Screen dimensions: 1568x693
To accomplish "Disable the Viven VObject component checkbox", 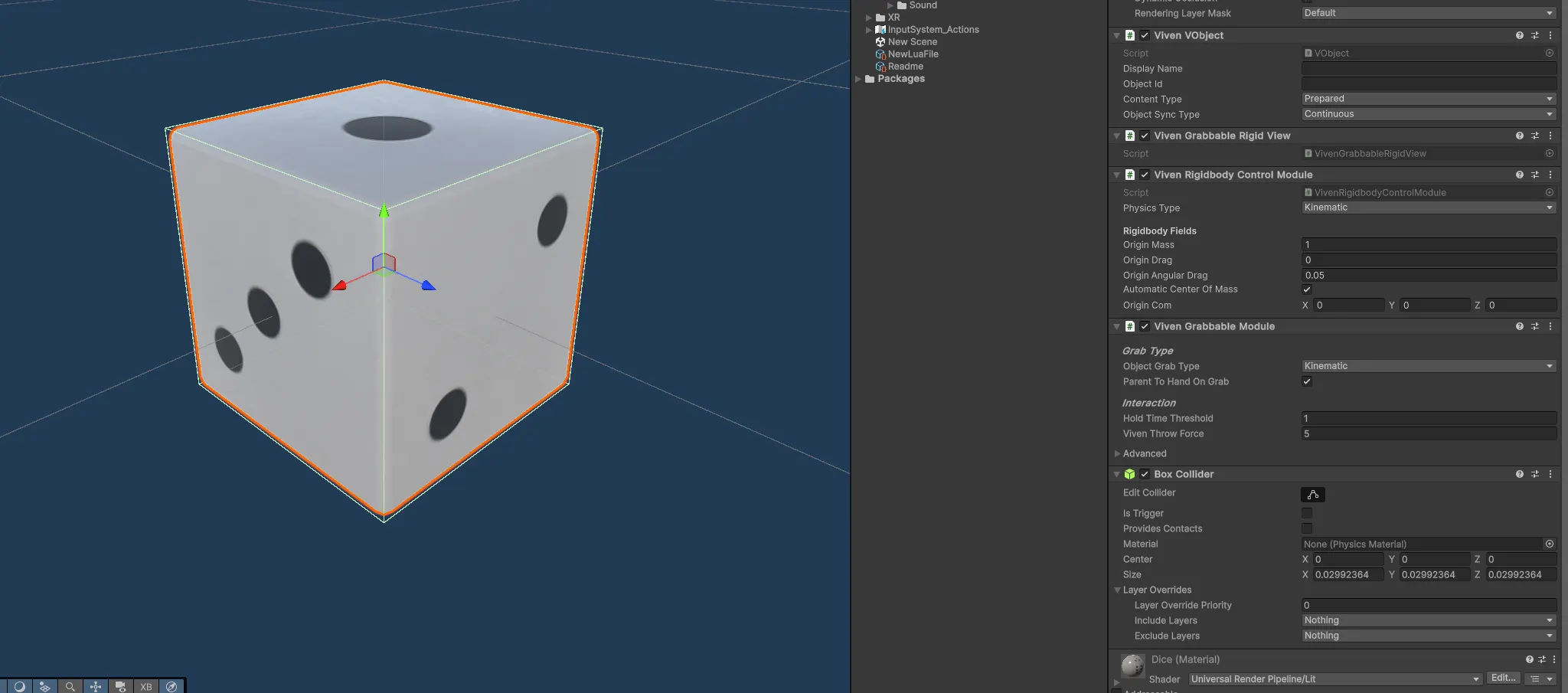I will 1145,35.
